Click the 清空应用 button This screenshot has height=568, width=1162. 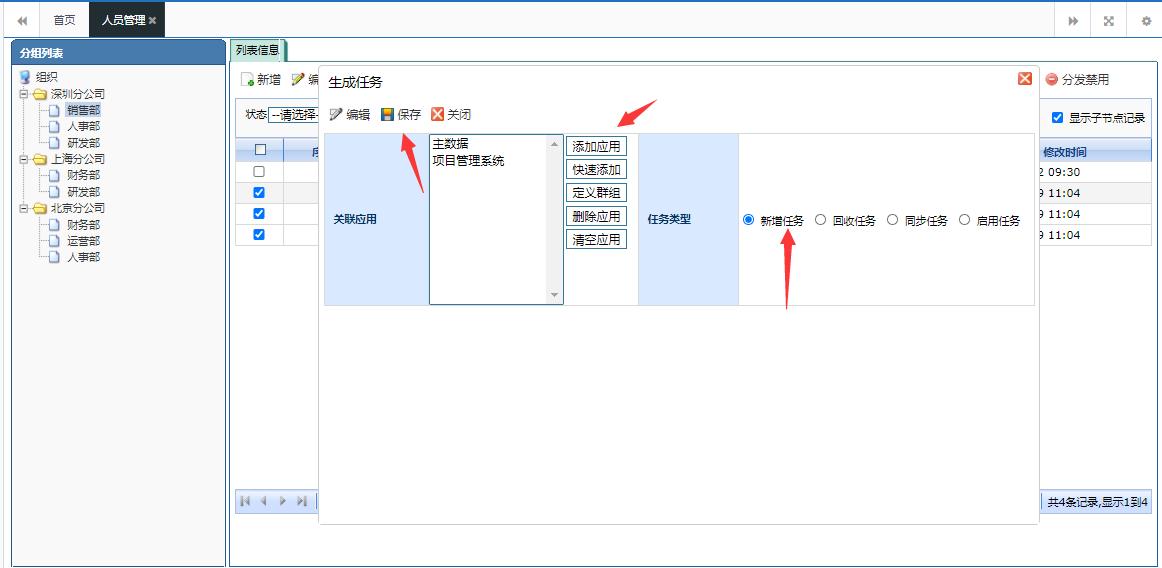click(x=597, y=240)
